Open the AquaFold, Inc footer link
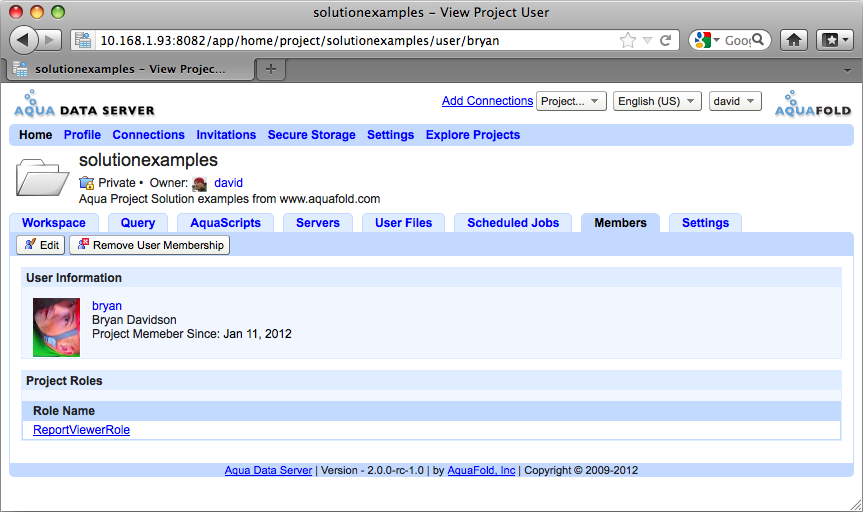Screen dimensions: 863x512 481,470
